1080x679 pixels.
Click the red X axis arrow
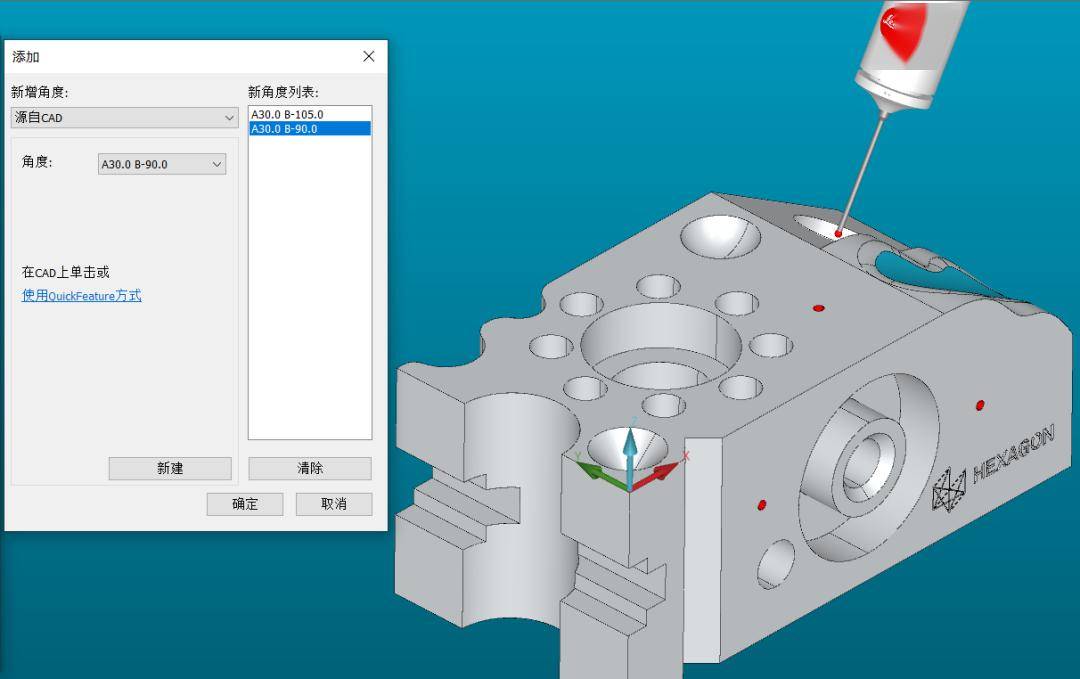pos(664,470)
